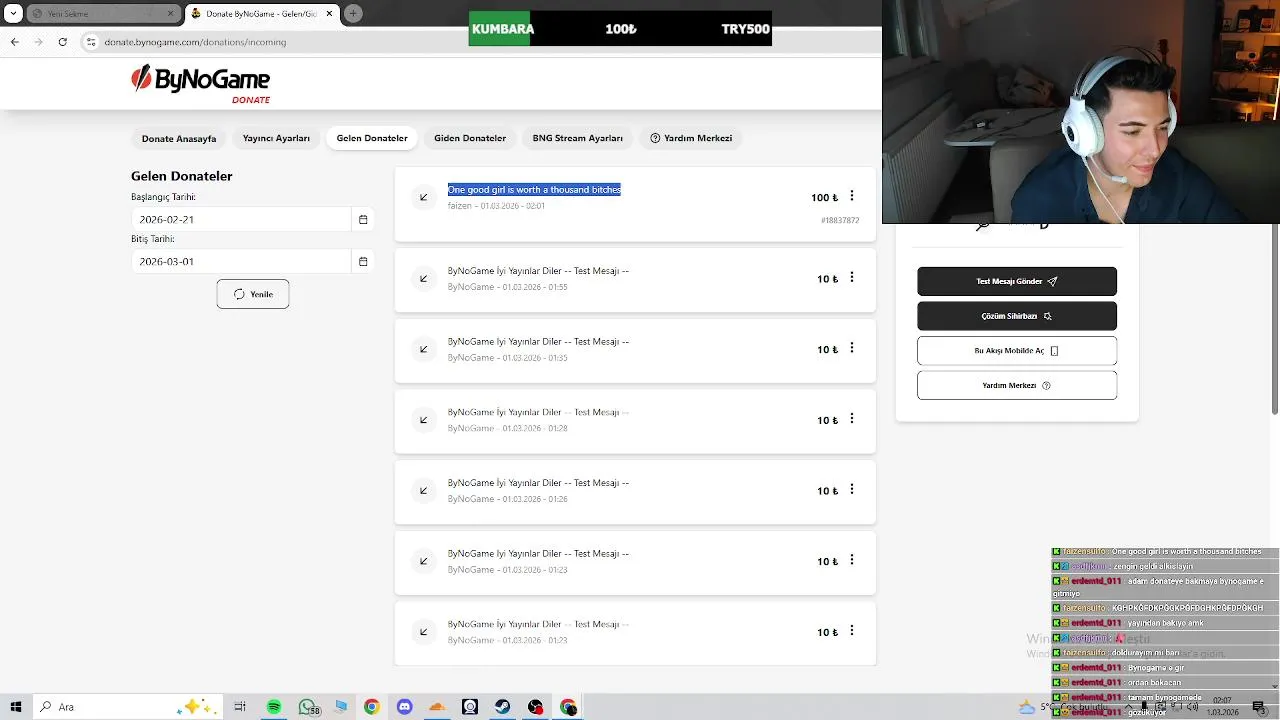This screenshot has width=1280, height=720.
Task: Open the first Google Chrome taskbar icon
Action: (x=371, y=707)
